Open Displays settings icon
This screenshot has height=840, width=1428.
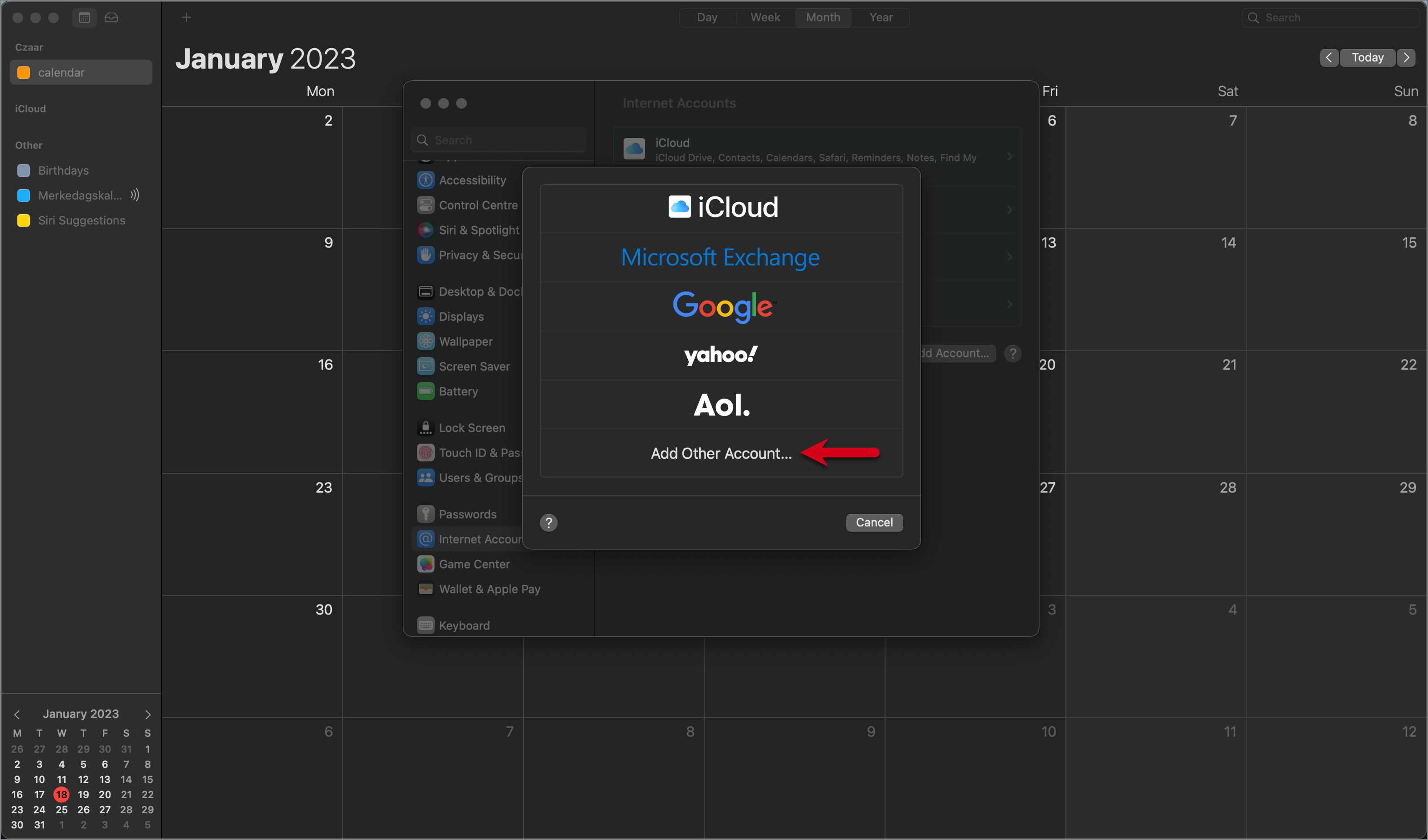pyautogui.click(x=425, y=317)
